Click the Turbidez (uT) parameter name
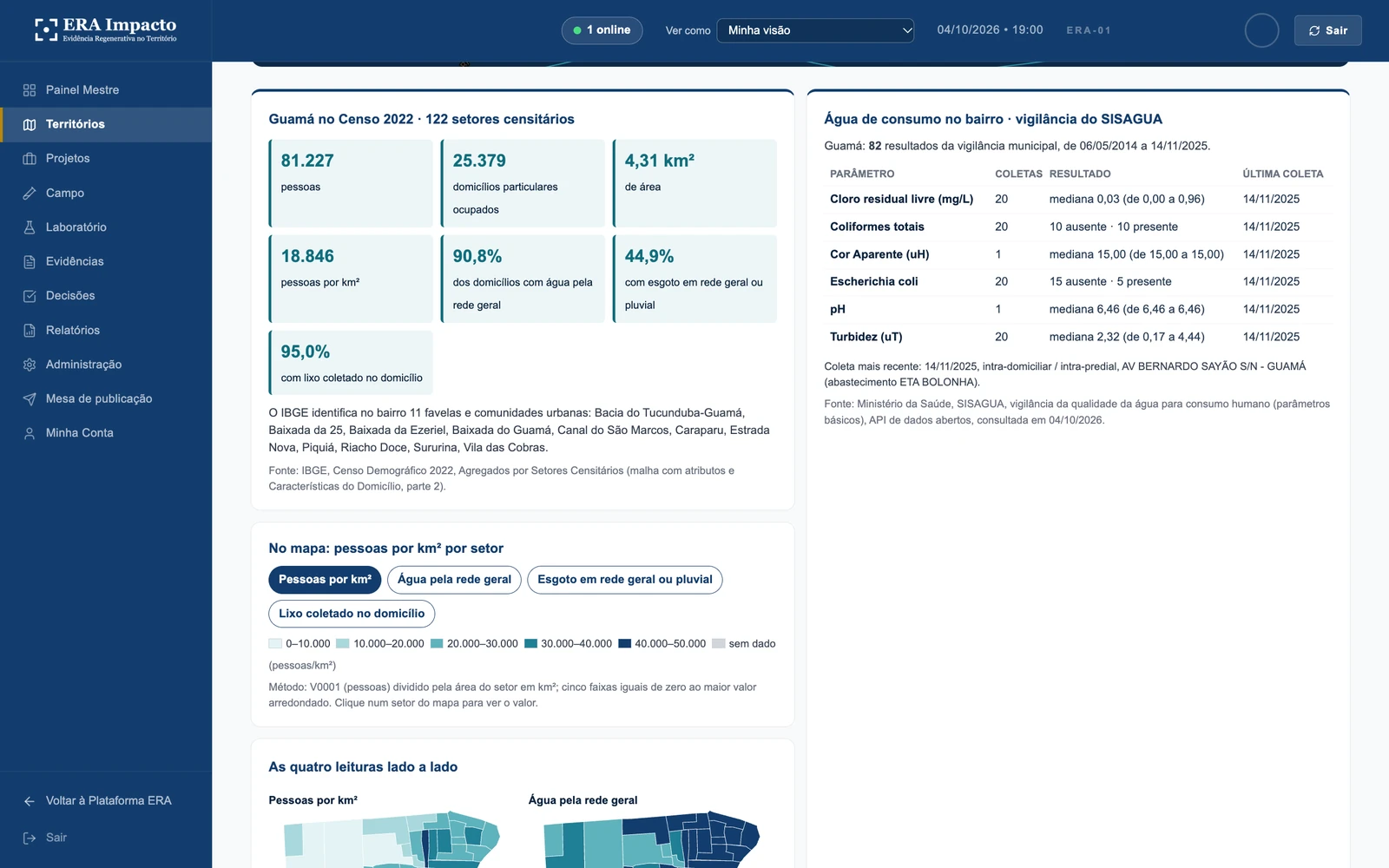 [x=866, y=337]
